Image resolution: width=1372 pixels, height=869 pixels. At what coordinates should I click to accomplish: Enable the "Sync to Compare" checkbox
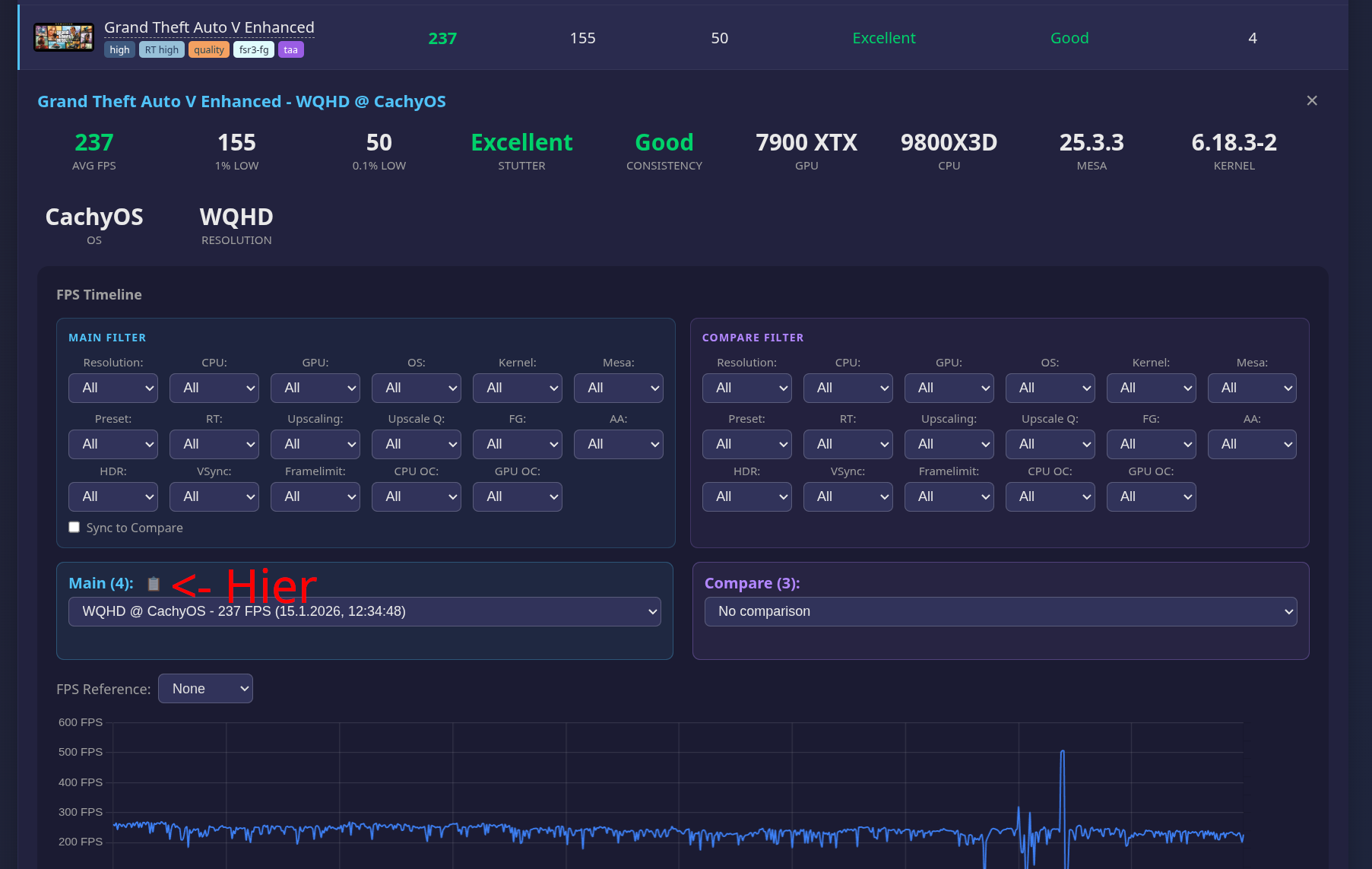(x=74, y=526)
